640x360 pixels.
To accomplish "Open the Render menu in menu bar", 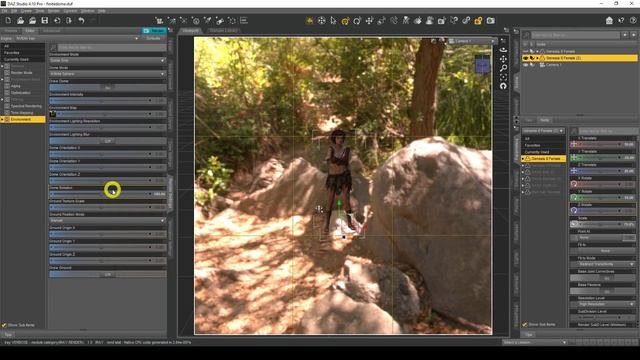I will tap(53, 11).
